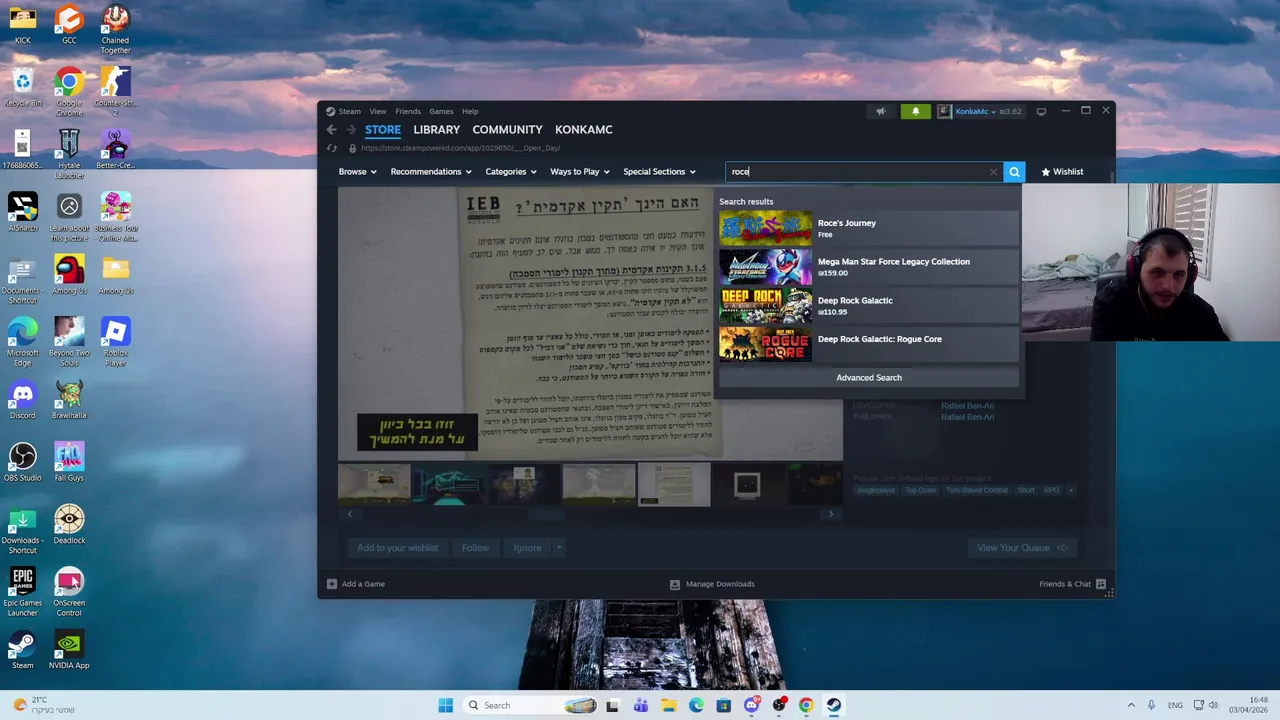Click inside the Steam store search field

point(863,172)
